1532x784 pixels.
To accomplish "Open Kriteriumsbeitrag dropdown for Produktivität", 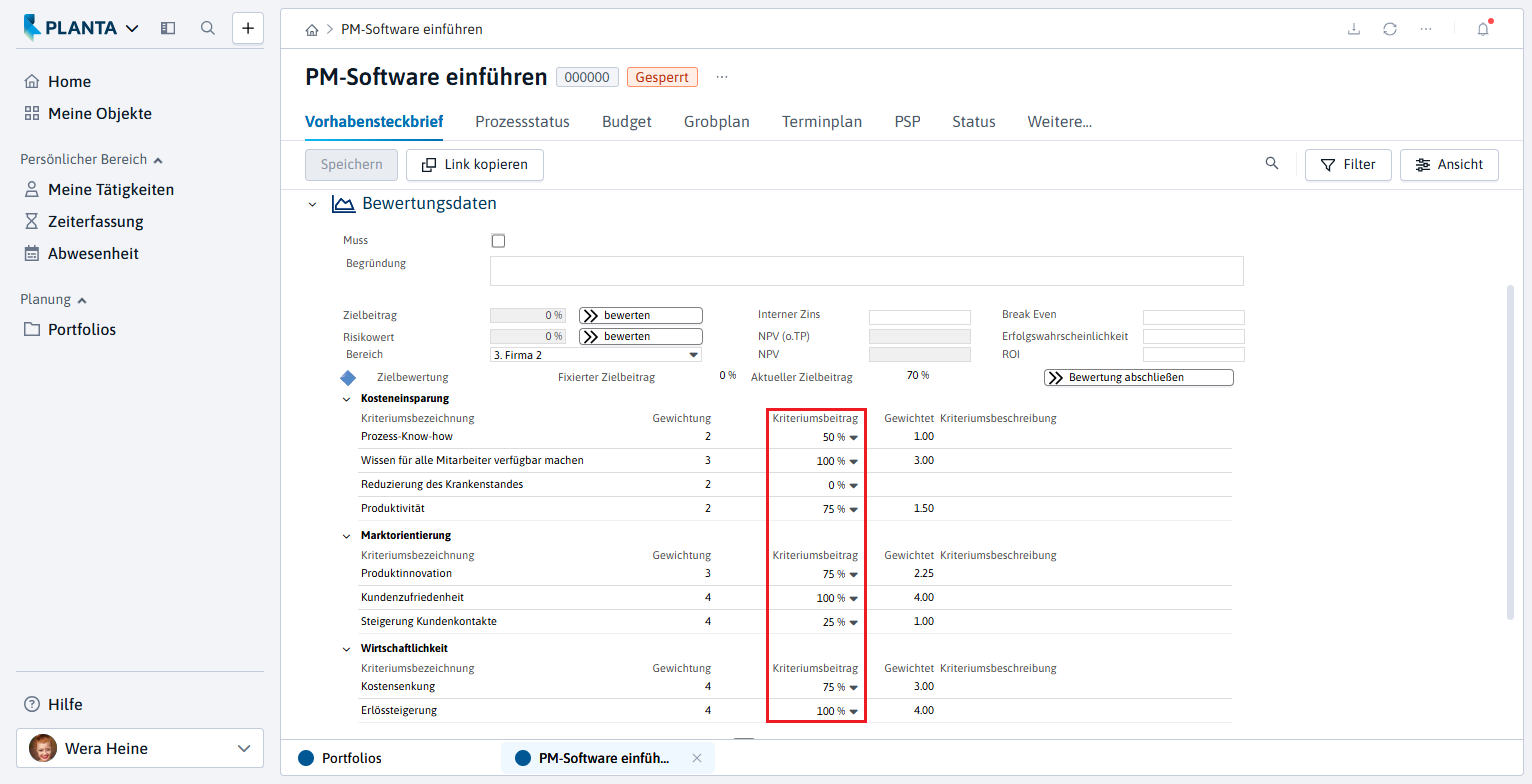I will click(x=854, y=510).
